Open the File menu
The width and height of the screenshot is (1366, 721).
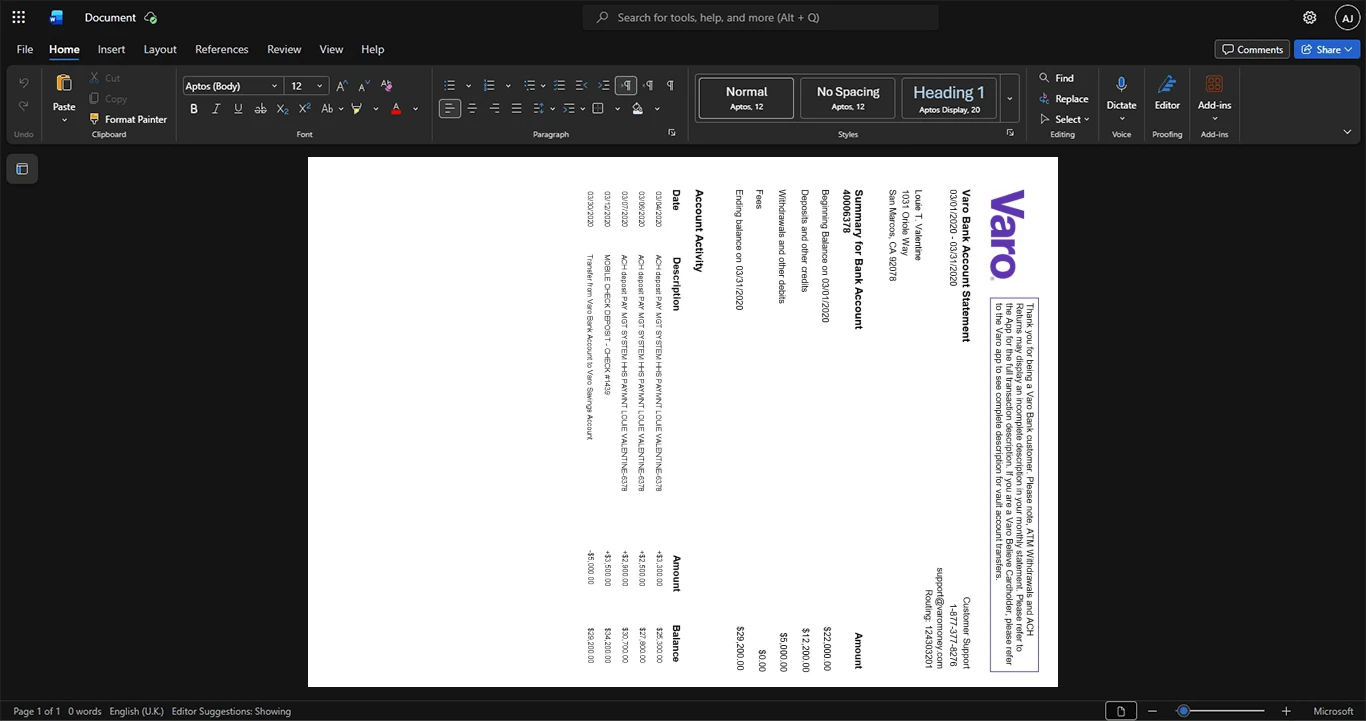pyautogui.click(x=25, y=49)
